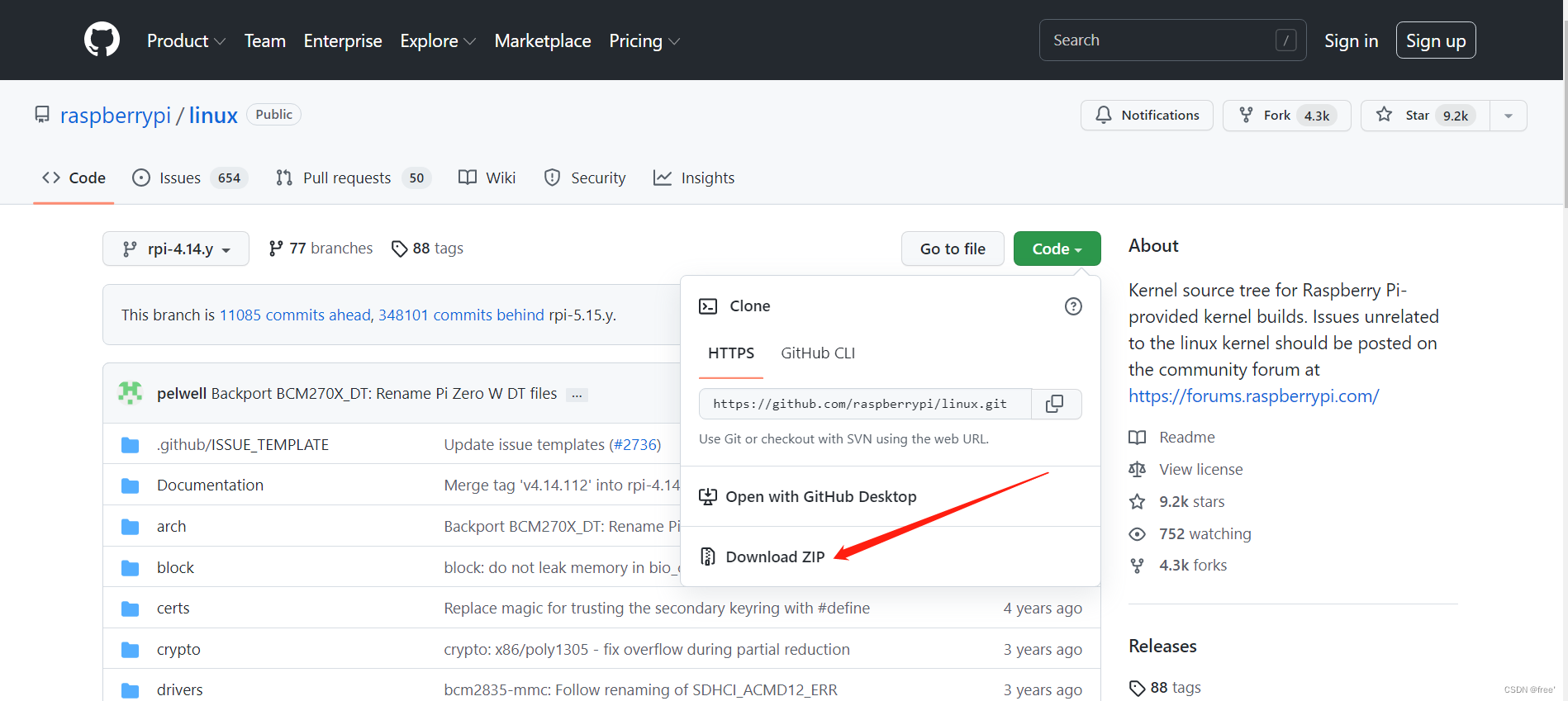Open the arch folder icon

pos(131,527)
